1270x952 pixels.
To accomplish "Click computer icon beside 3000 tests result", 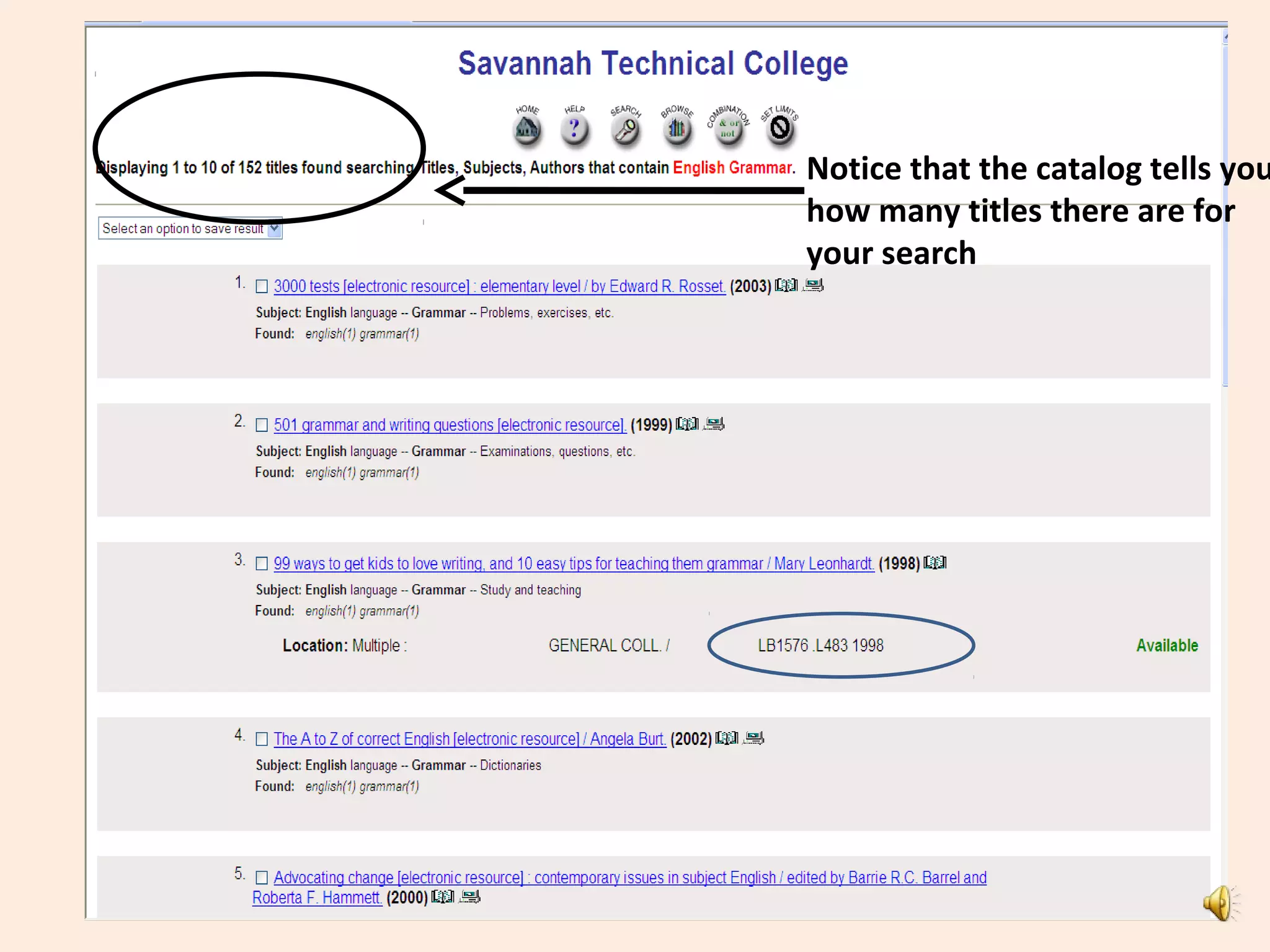I will 813,285.
